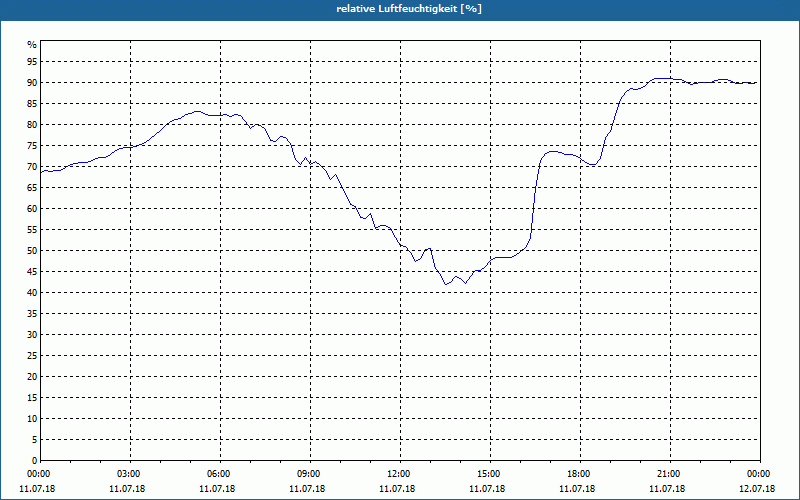Click the 15 y-axis label

32,397
